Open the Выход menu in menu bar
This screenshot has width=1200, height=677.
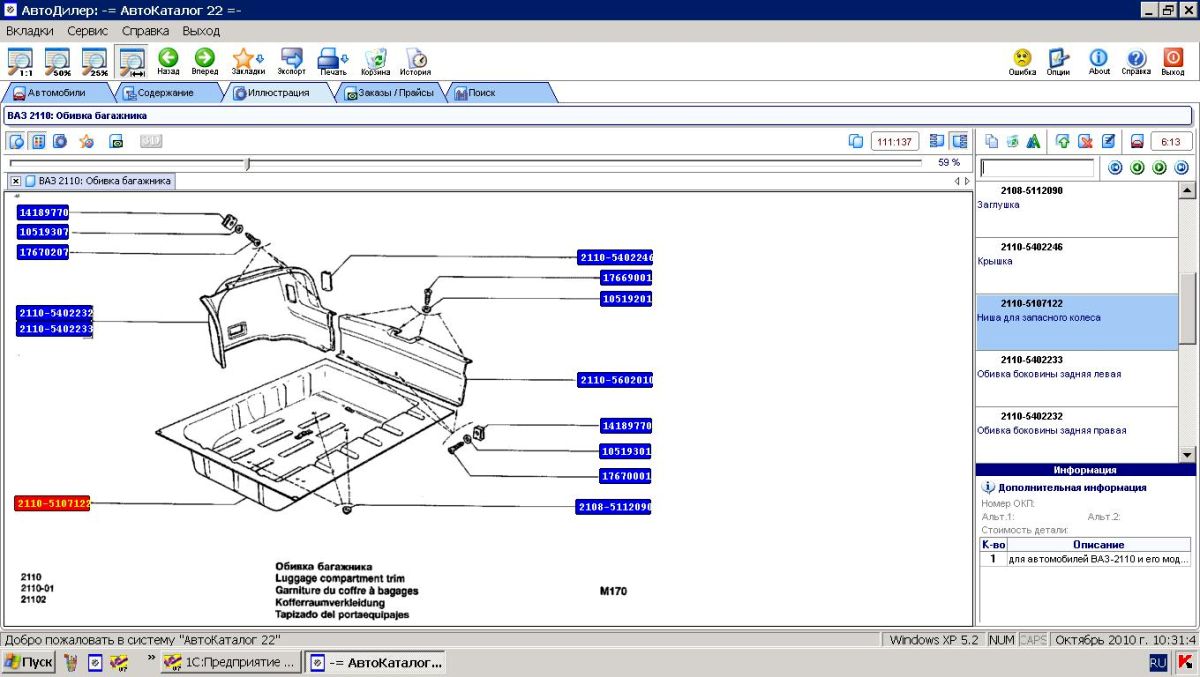pos(201,31)
